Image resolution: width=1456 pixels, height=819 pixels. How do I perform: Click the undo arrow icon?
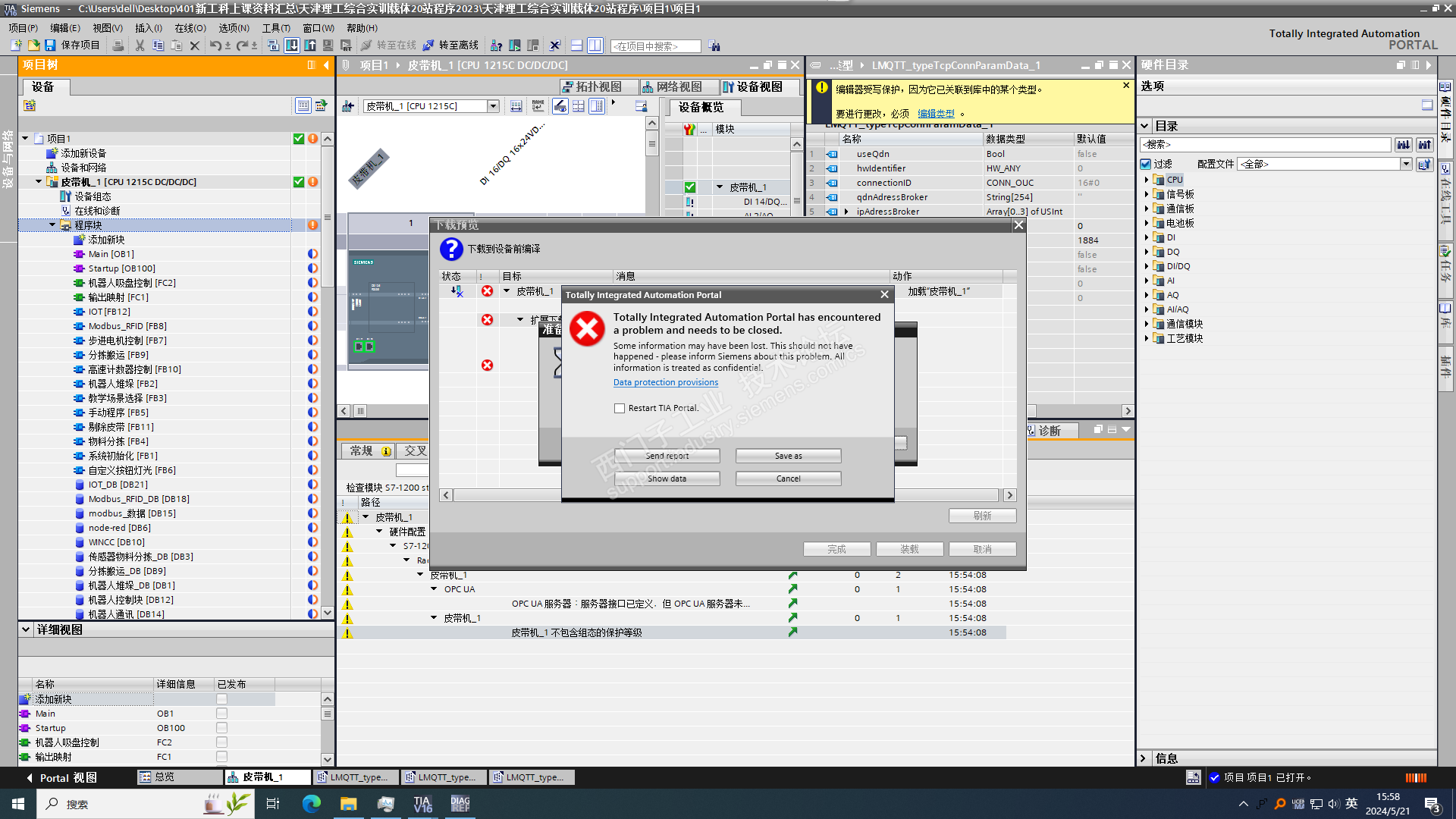point(215,45)
